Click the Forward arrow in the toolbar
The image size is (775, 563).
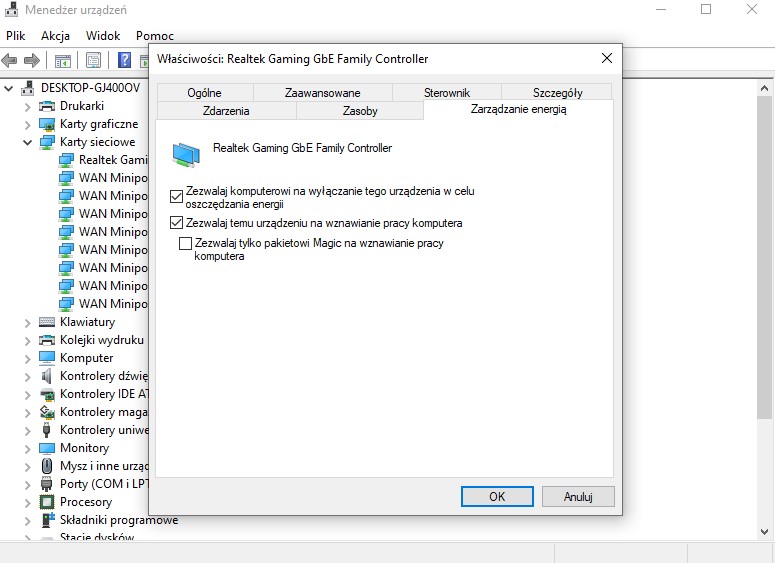[32, 60]
